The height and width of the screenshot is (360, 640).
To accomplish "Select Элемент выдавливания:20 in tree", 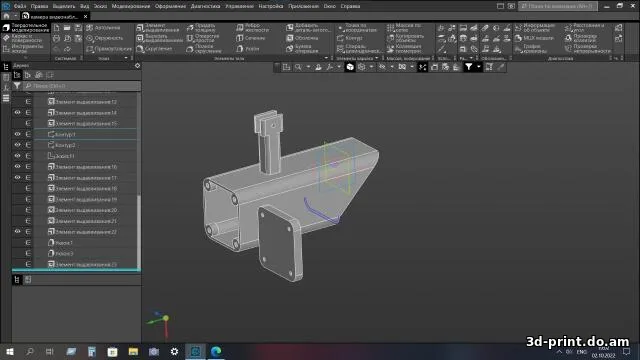I will pyautogui.click(x=82, y=210).
